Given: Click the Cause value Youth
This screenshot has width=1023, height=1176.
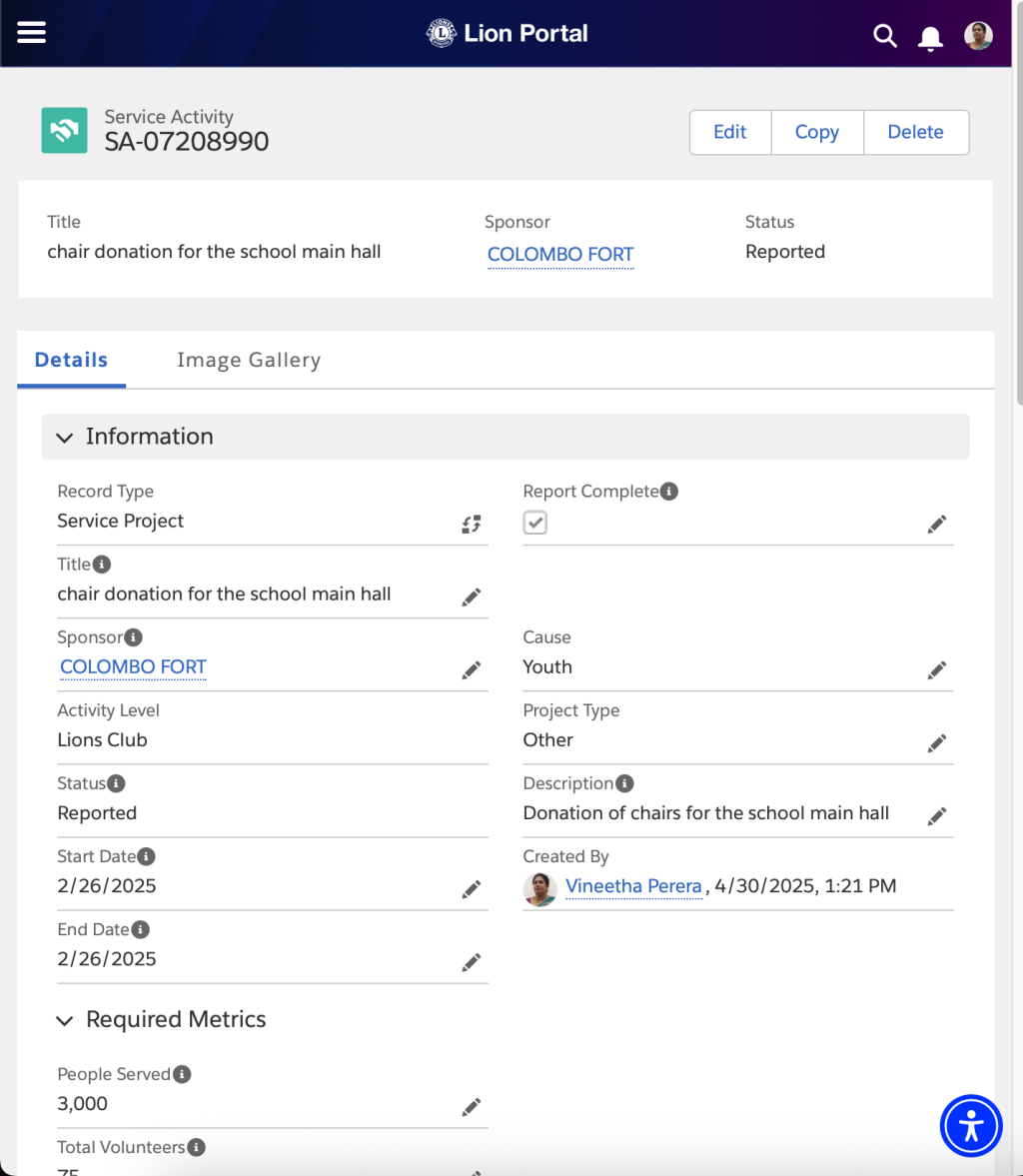Looking at the screenshot, I should 547,666.
